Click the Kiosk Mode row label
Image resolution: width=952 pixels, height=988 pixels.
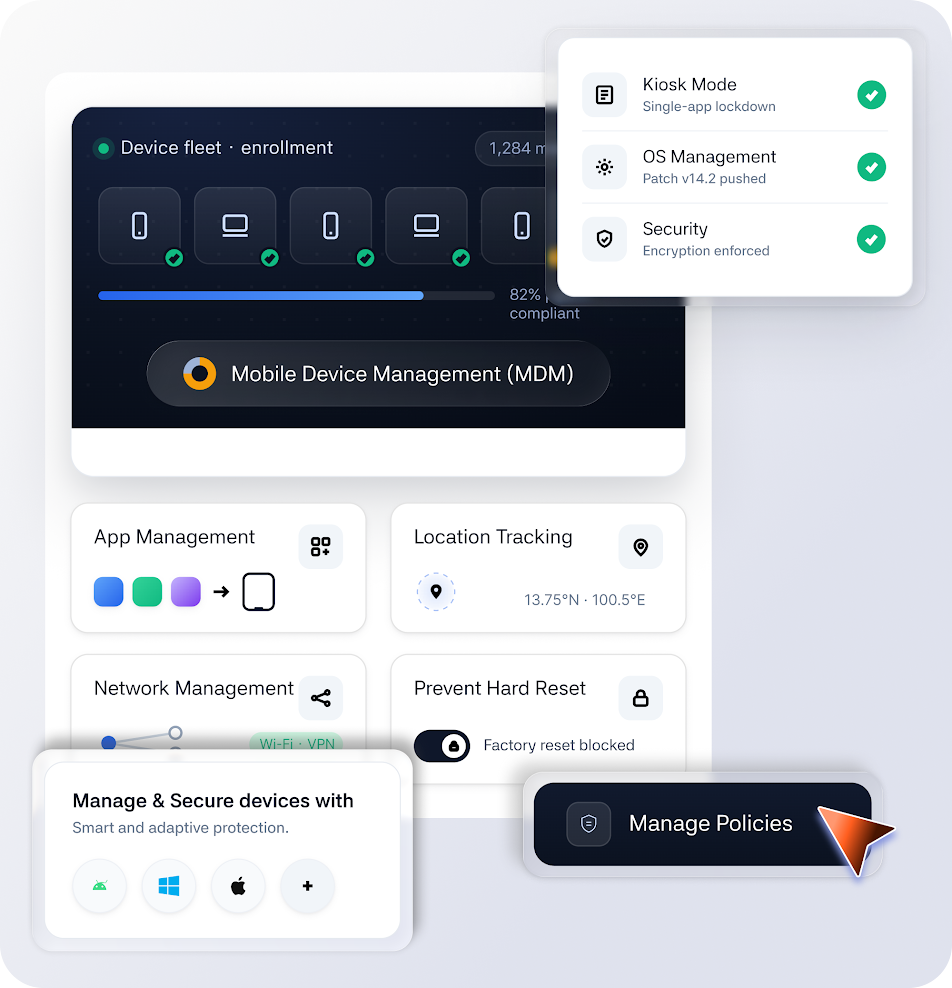[x=690, y=84]
